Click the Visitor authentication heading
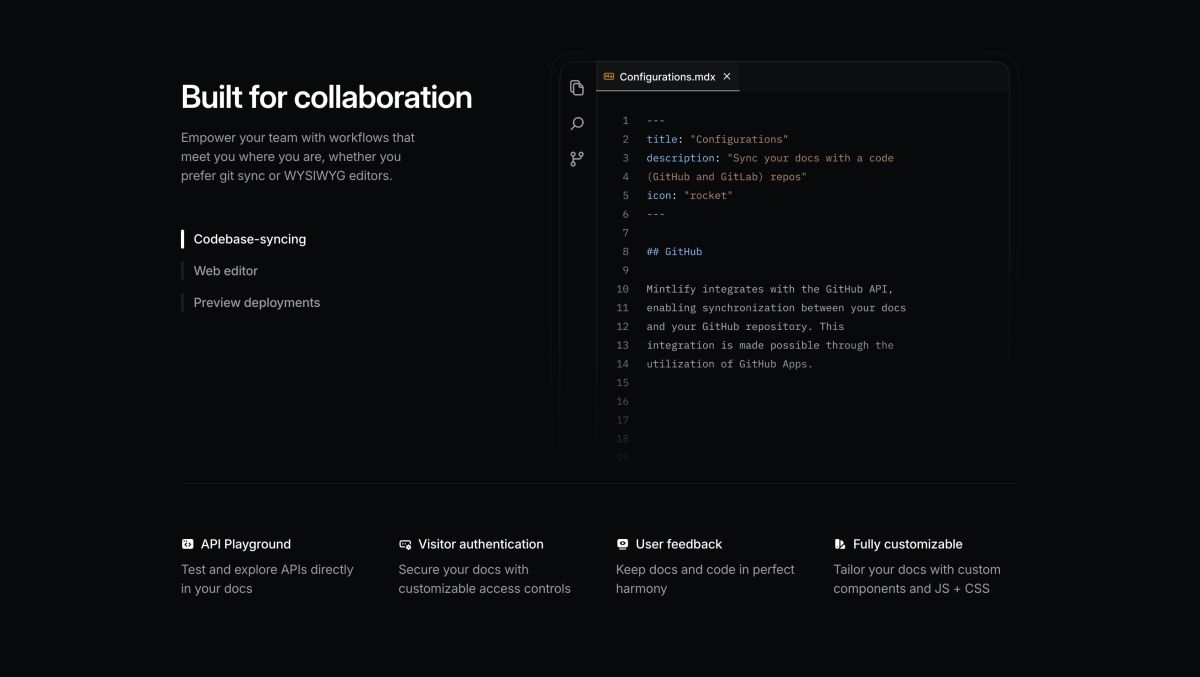The width and height of the screenshot is (1200, 677). coord(481,544)
